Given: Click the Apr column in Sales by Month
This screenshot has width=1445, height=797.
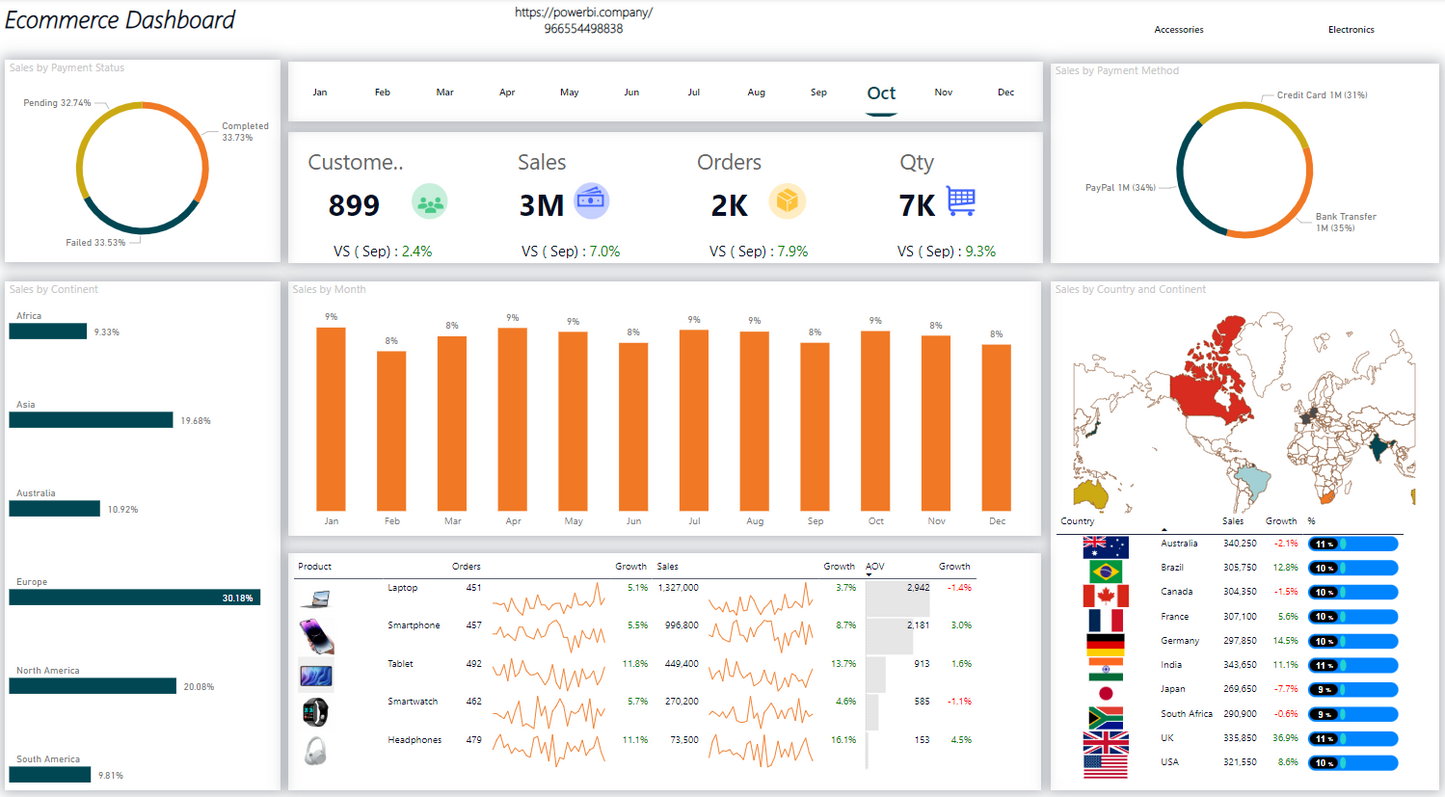Looking at the screenshot, I should tap(512, 419).
